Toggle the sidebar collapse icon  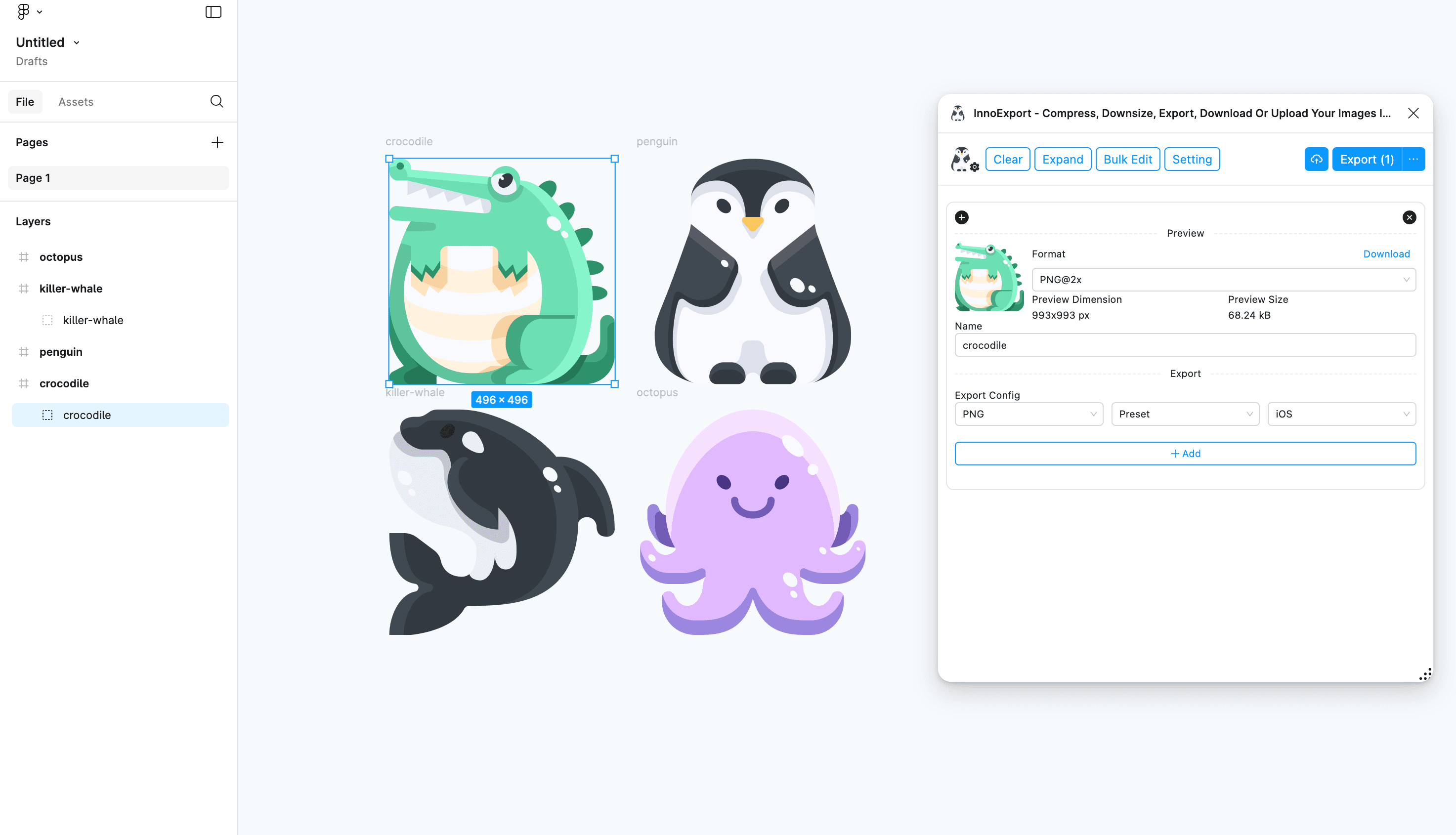click(x=214, y=11)
